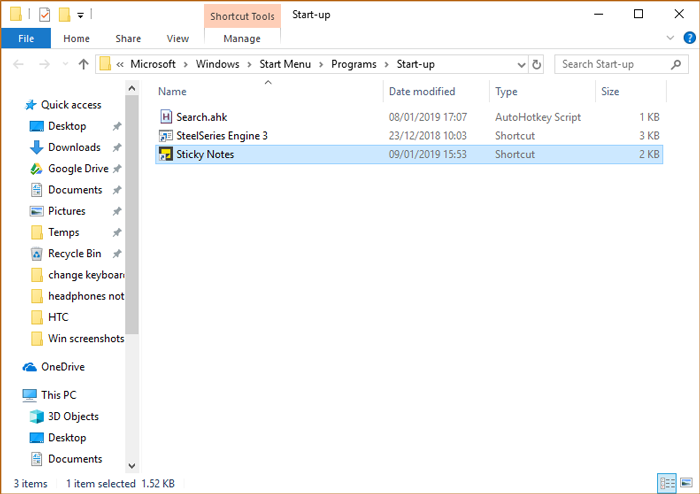Click the SteelSeries Engine 3 name
This screenshot has width=700, height=494.
tap(222, 136)
